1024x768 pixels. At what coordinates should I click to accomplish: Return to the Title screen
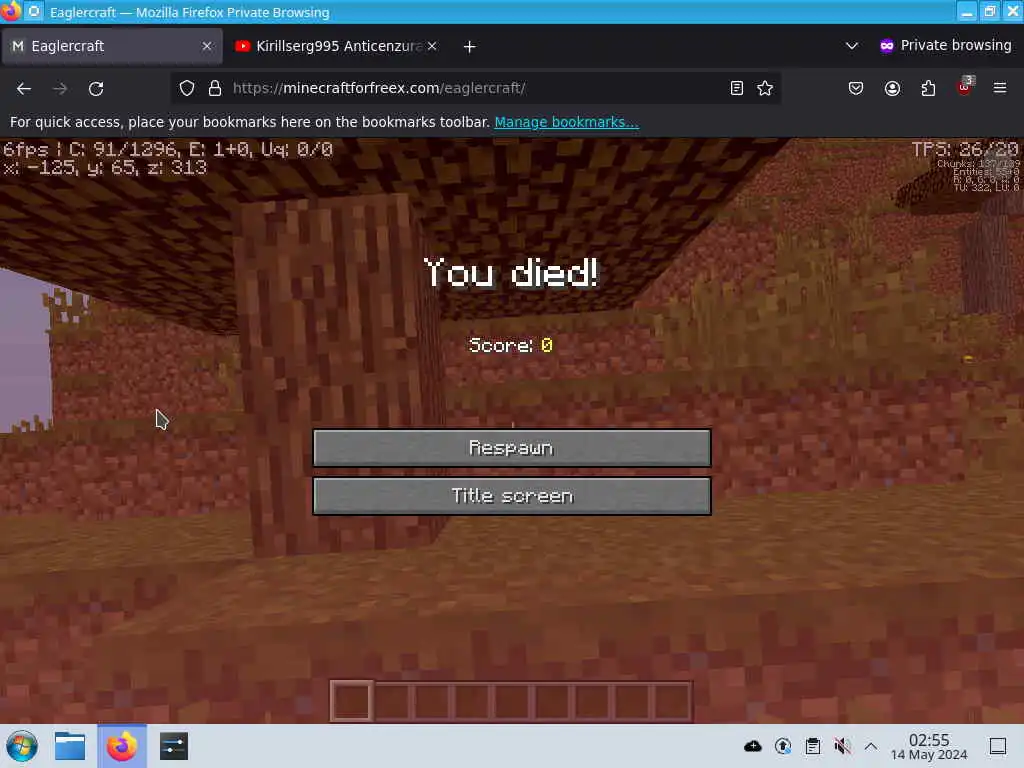point(511,496)
